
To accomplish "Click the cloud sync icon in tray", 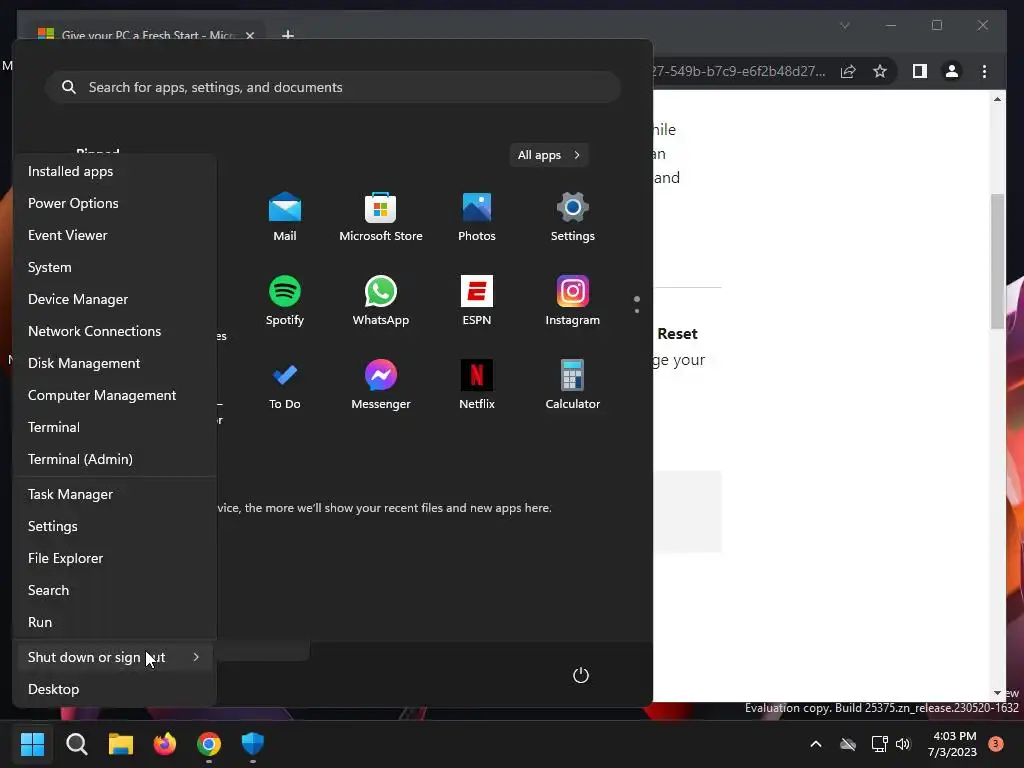I will pyautogui.click(x=848, y=744).
